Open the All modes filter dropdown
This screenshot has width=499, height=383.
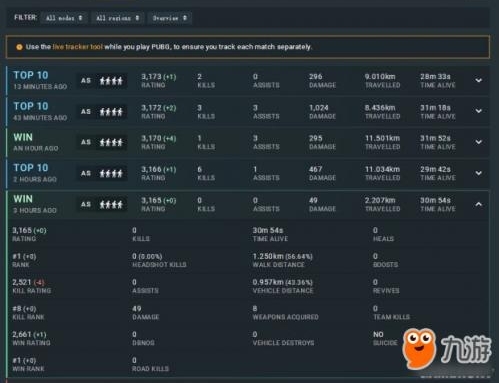(64, 18)
